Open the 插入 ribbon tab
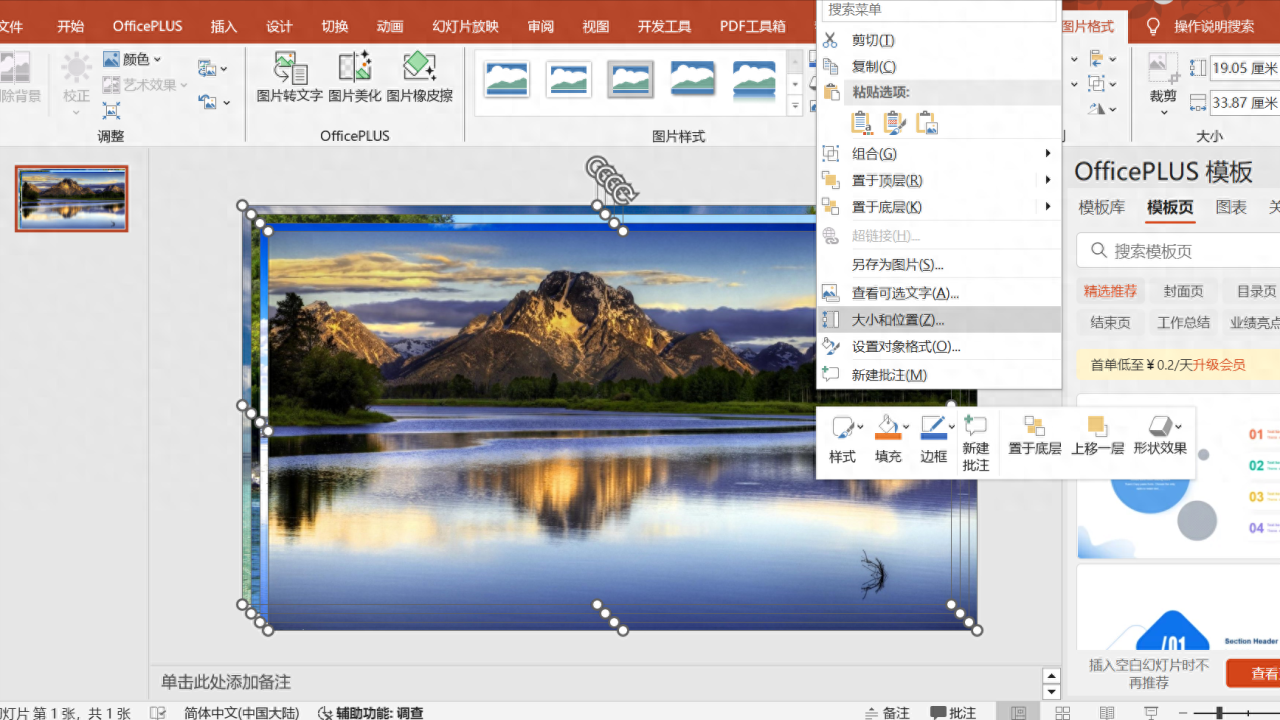The width and height of the screenshot is (1280, 720). click(224, 26)
